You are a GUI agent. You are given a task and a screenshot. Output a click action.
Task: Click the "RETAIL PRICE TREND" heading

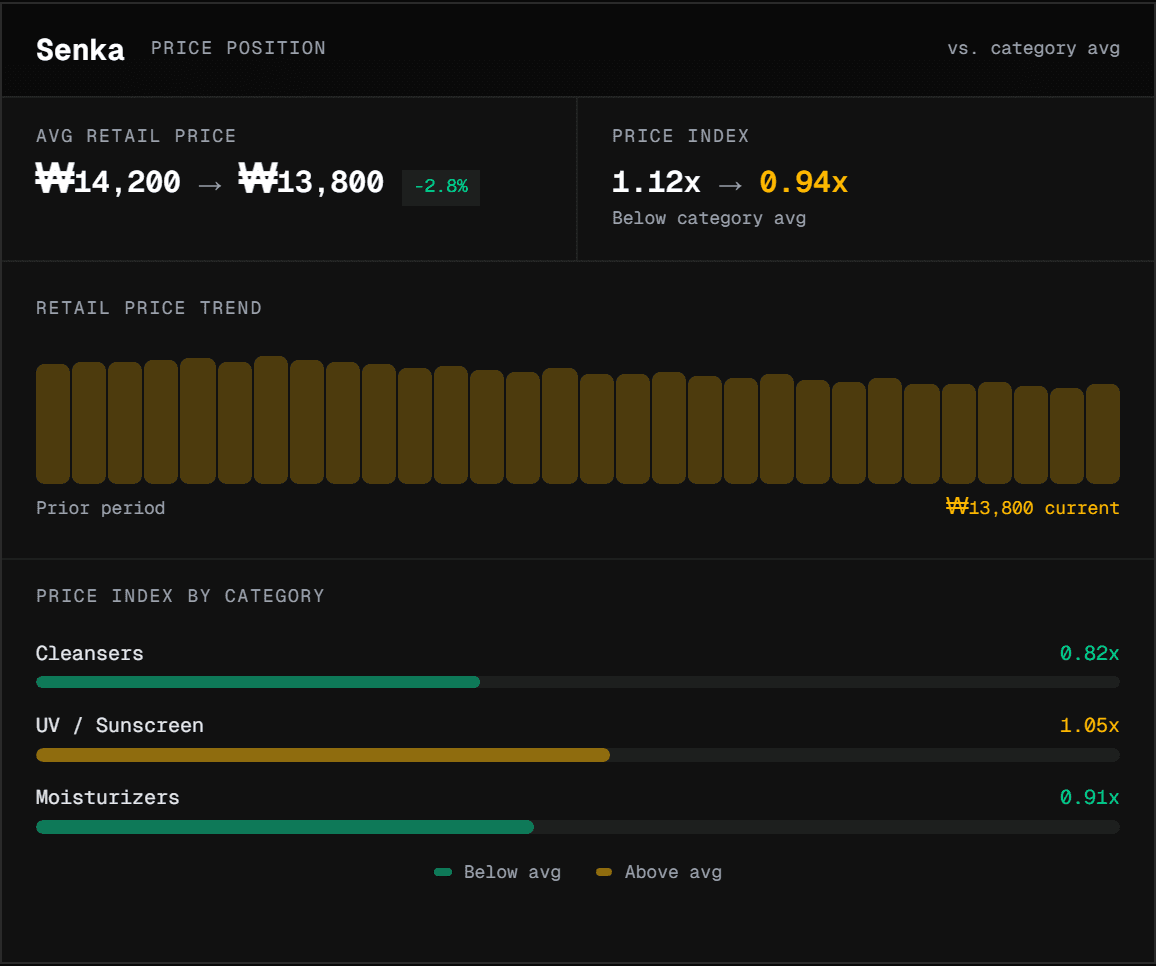[149, 307]
